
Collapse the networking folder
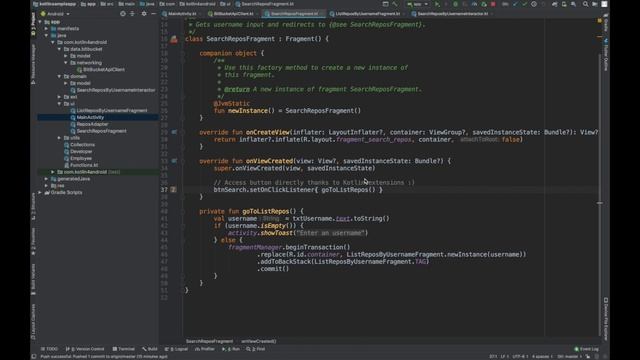66,63
